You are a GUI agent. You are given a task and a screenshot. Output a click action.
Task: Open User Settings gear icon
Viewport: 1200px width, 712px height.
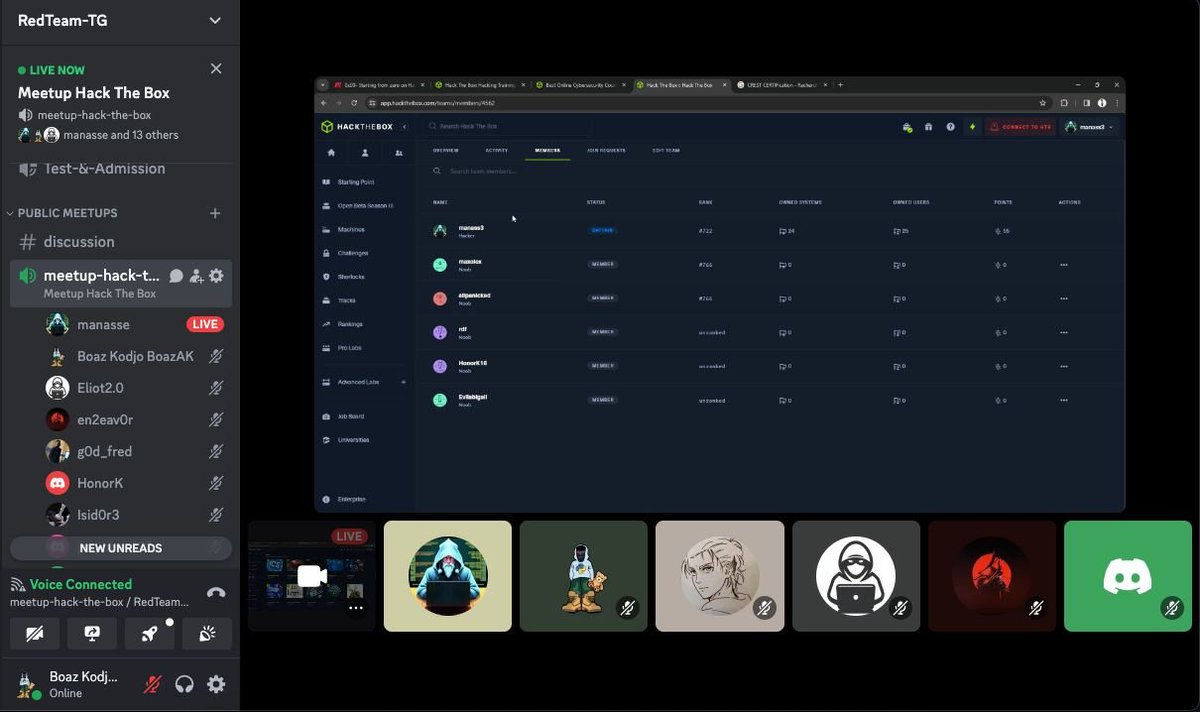coord(216,685)
